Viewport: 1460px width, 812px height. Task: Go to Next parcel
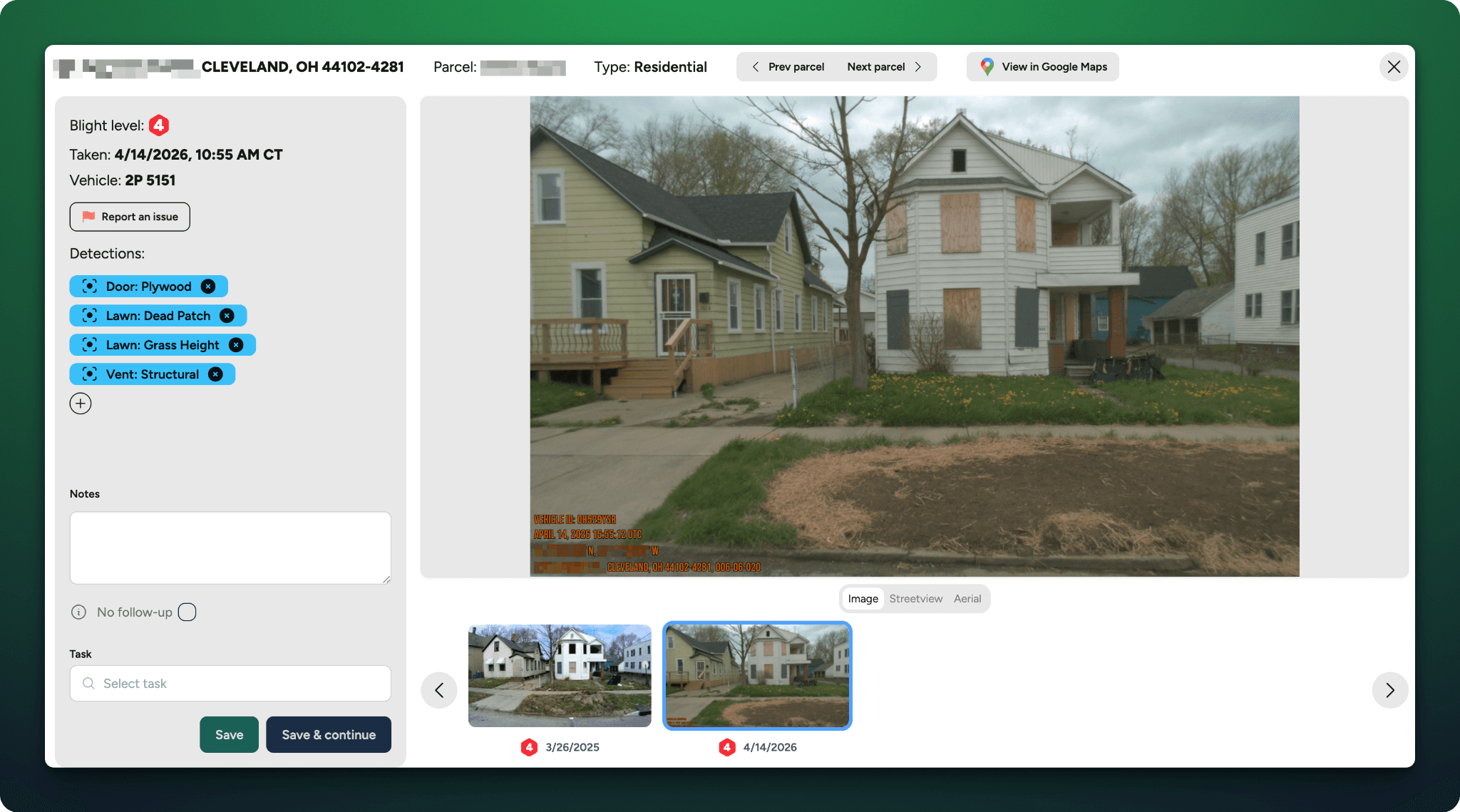[x=884, y=67]
